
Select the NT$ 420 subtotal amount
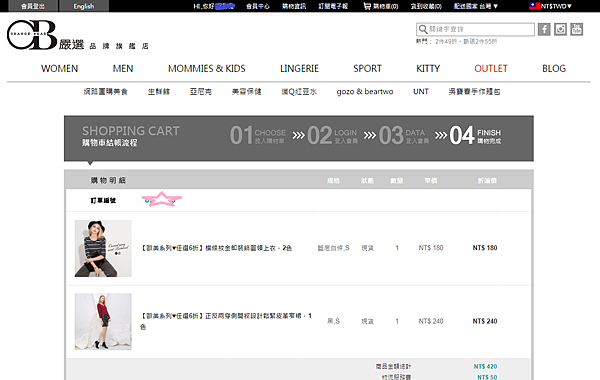485,367
